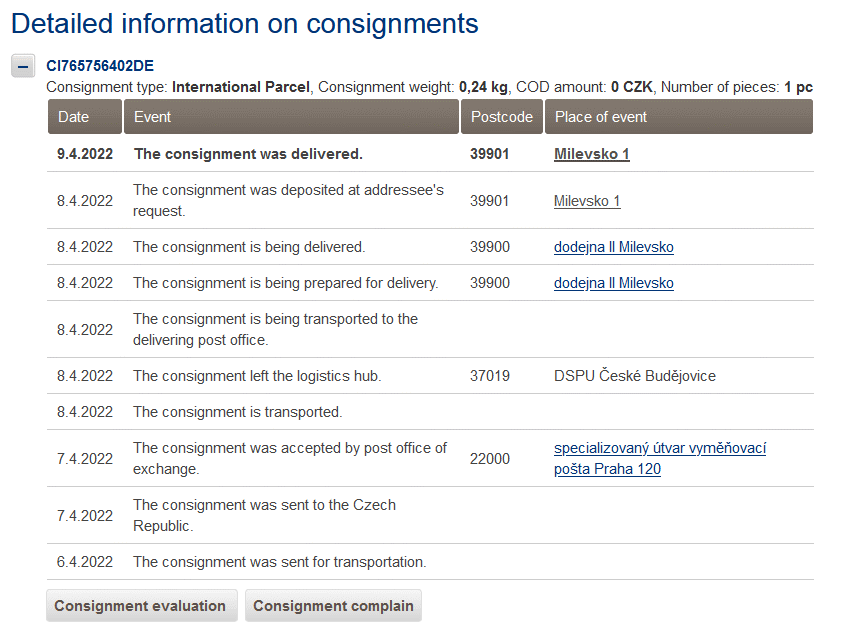
Task: Click the 'sent for transportation' event row
Action: (279, 562)
